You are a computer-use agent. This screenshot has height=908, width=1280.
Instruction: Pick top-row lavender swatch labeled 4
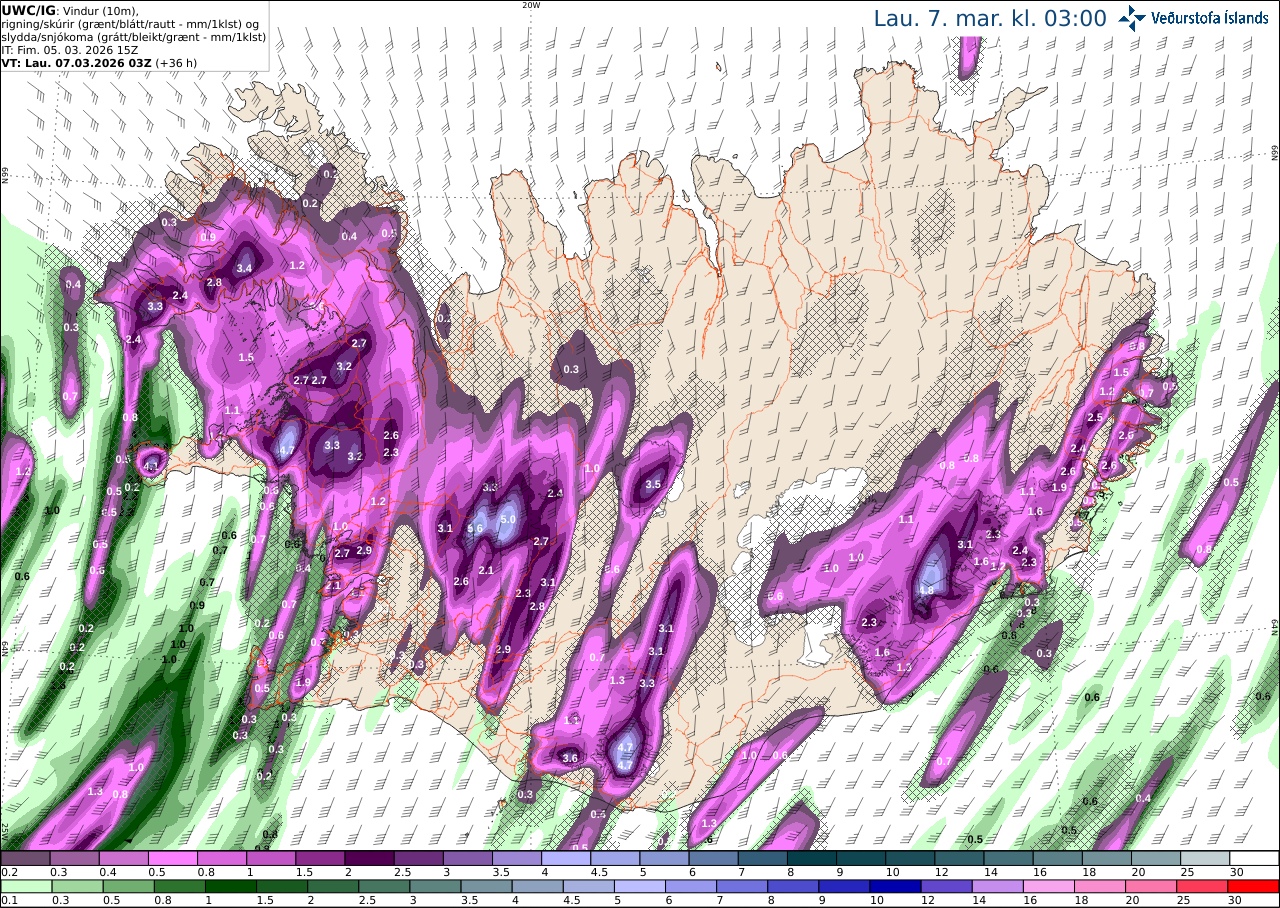(566, 858)
